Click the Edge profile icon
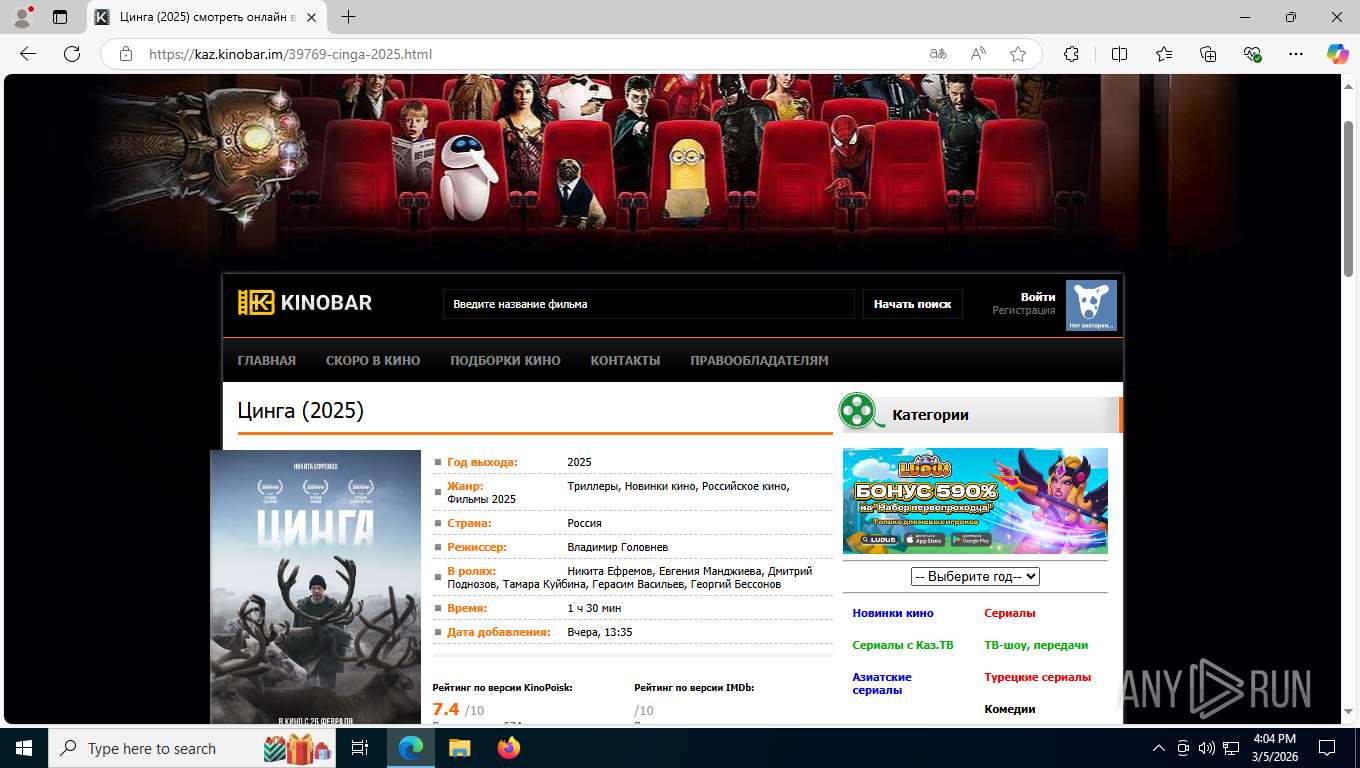Viewport: 1360px width, 768px height. (x=22, y=17)
